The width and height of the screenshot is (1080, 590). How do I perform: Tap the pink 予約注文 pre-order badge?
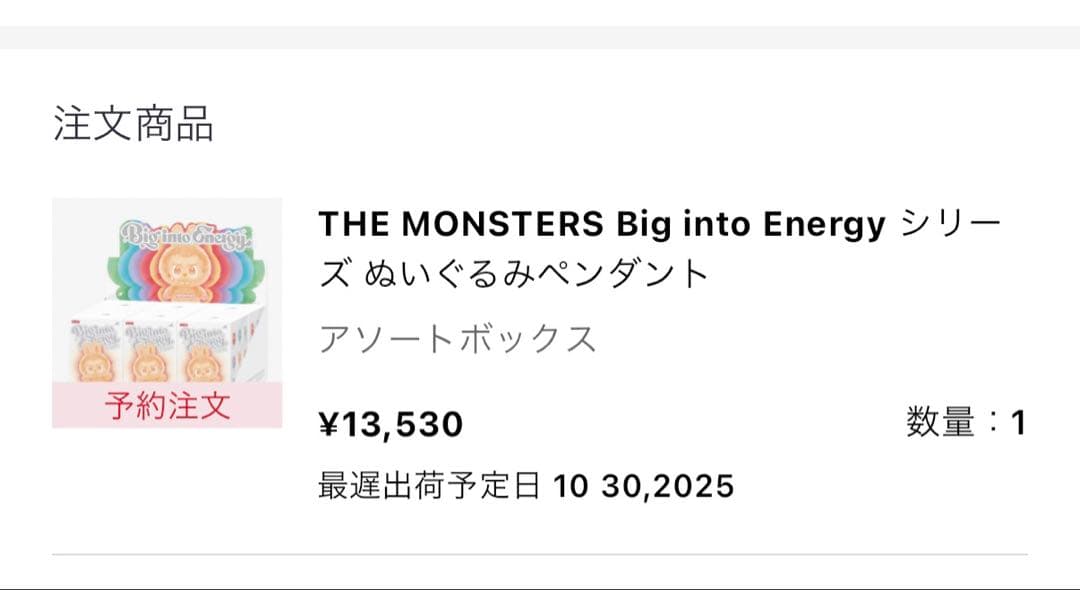pyautogui.click(x=167, y=405)
